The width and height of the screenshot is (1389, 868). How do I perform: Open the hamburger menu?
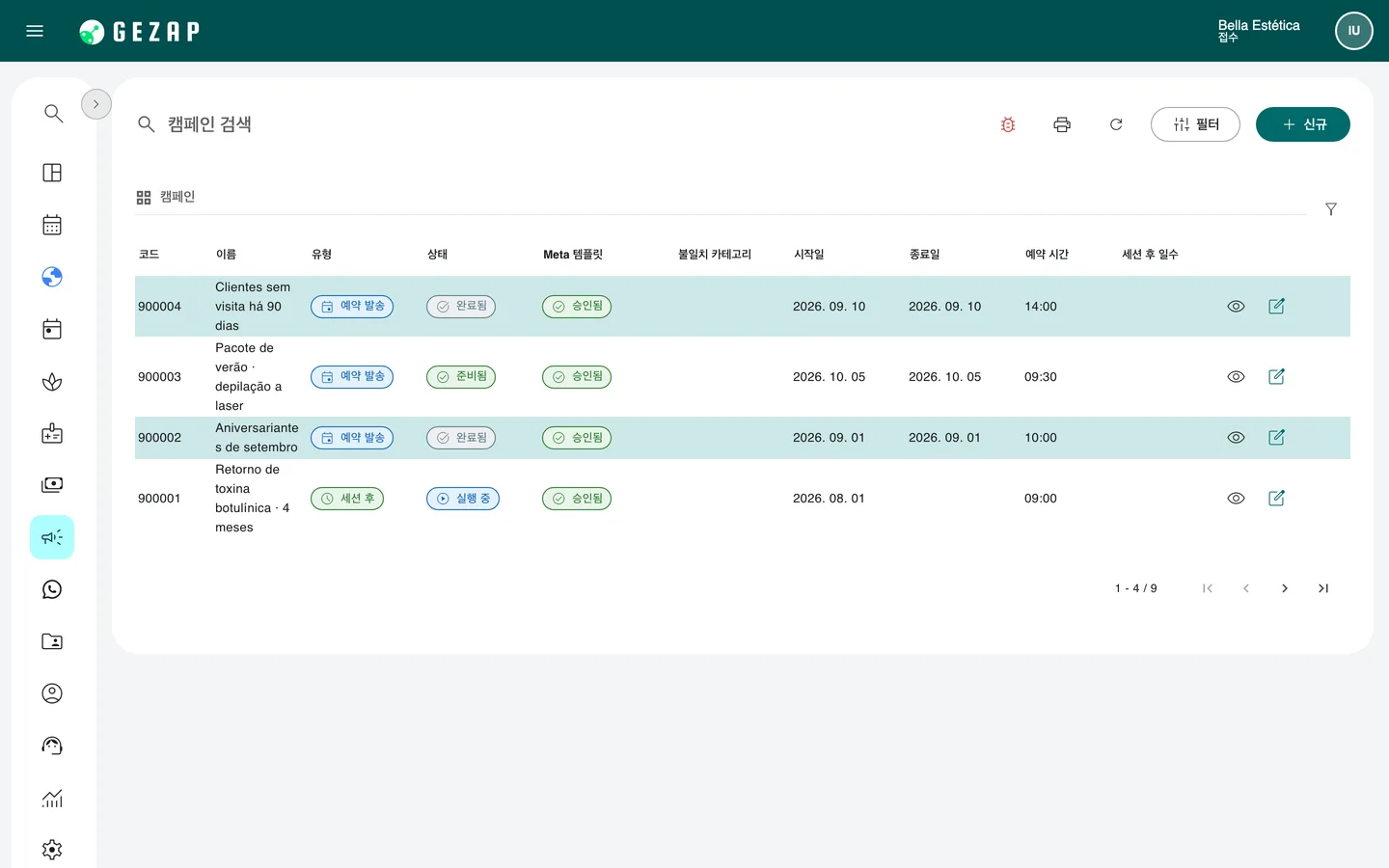click(x=35, y=31)
